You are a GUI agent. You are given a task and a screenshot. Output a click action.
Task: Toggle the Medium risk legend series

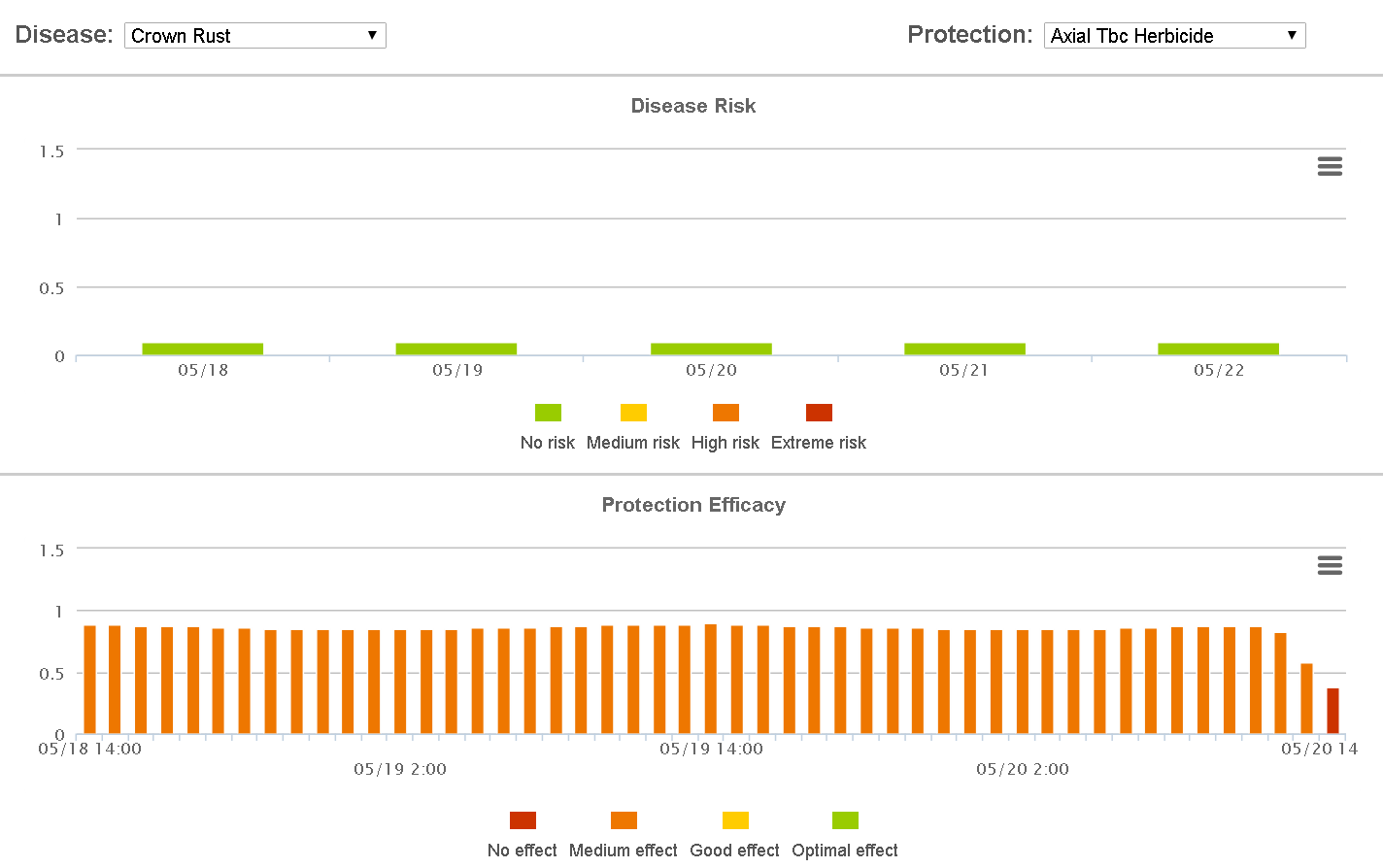[x=633, y=443]
